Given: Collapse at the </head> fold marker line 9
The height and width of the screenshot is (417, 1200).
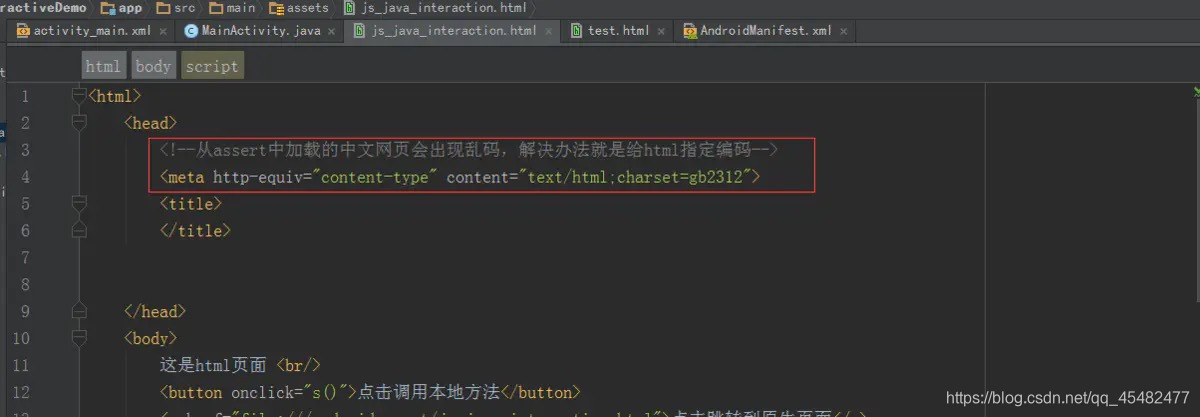Looking at the screenshot, I should pos(79,311).
